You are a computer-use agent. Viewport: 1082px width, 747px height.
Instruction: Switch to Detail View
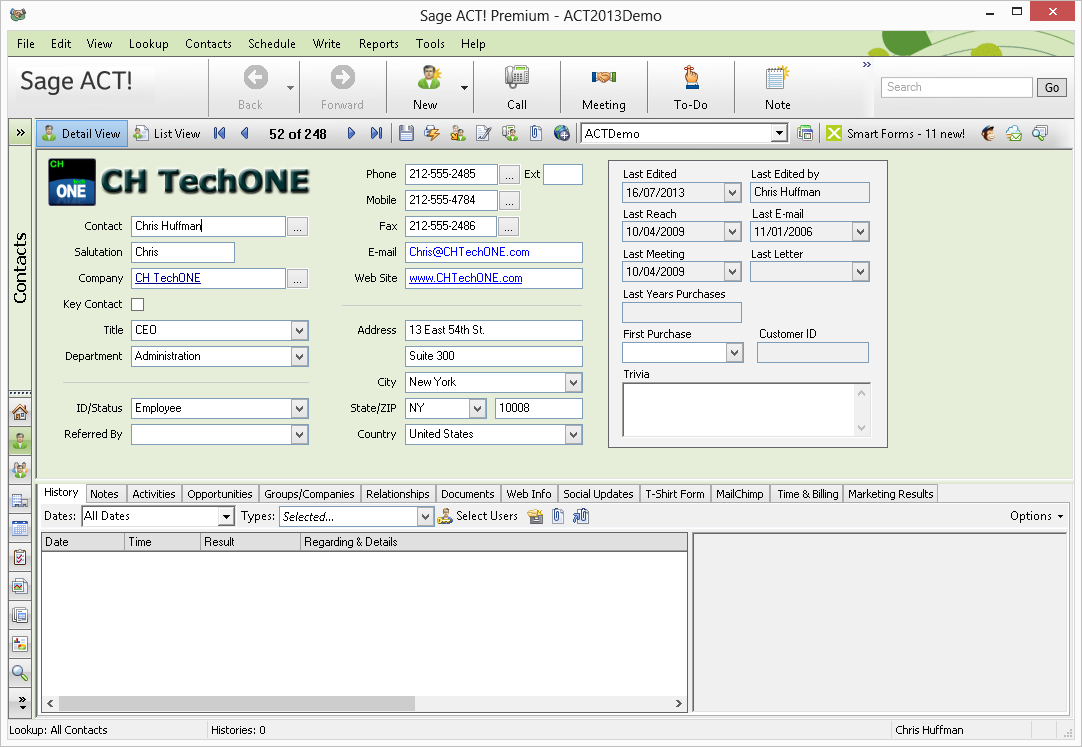tap(82, 133)
